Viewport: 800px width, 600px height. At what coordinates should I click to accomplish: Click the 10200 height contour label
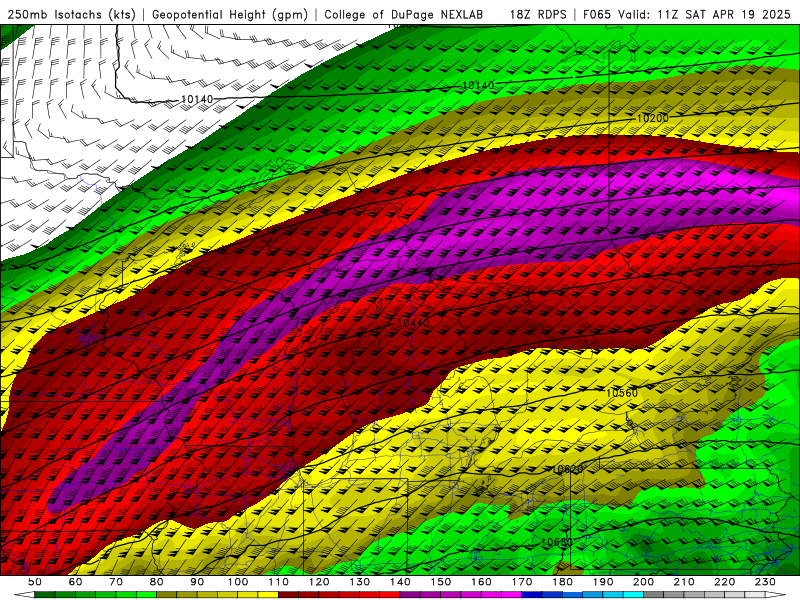(653, 118)
